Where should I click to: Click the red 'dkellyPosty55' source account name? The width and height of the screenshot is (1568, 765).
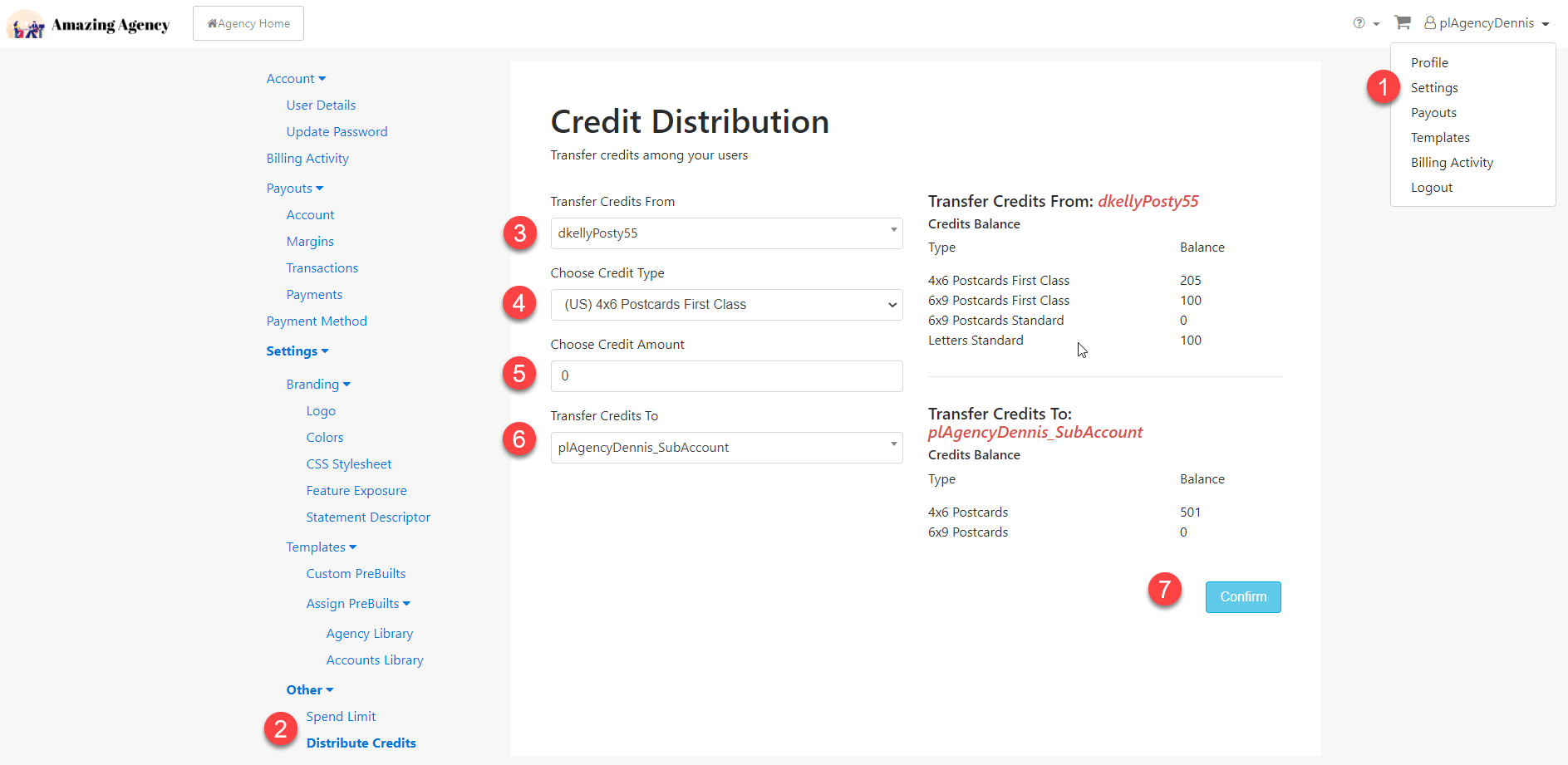pos(1148,202)
